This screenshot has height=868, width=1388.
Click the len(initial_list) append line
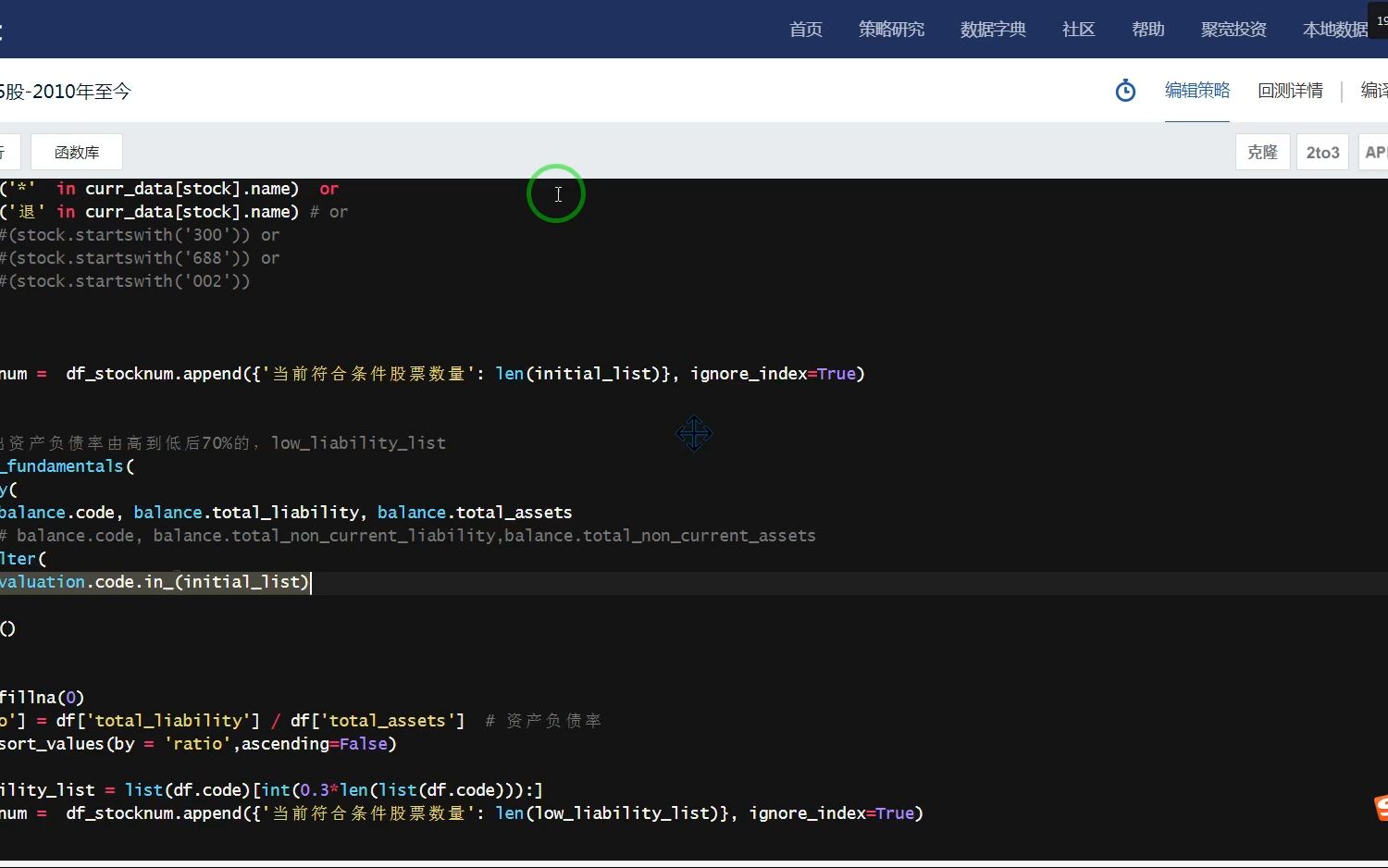click(432, 374)
